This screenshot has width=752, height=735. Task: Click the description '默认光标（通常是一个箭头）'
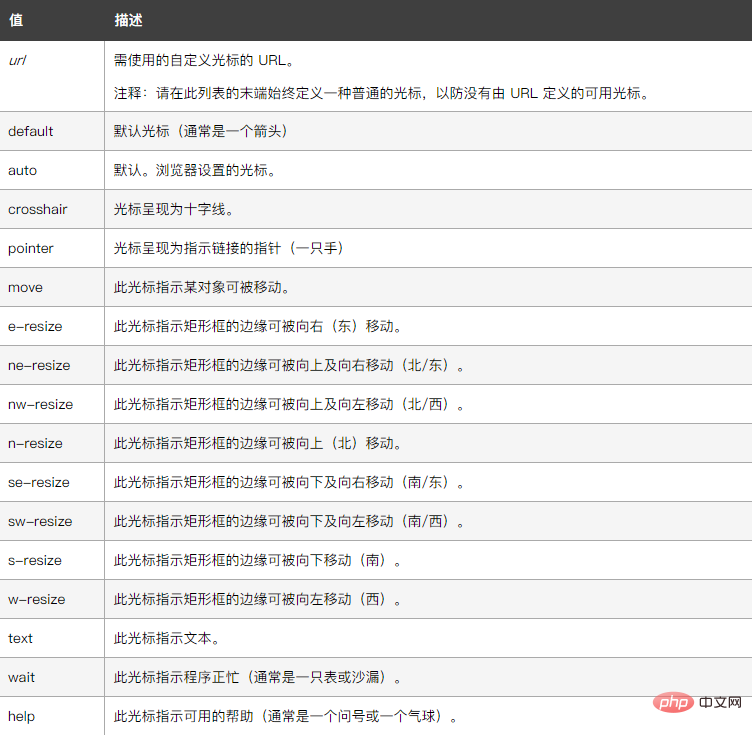[201, 131]
